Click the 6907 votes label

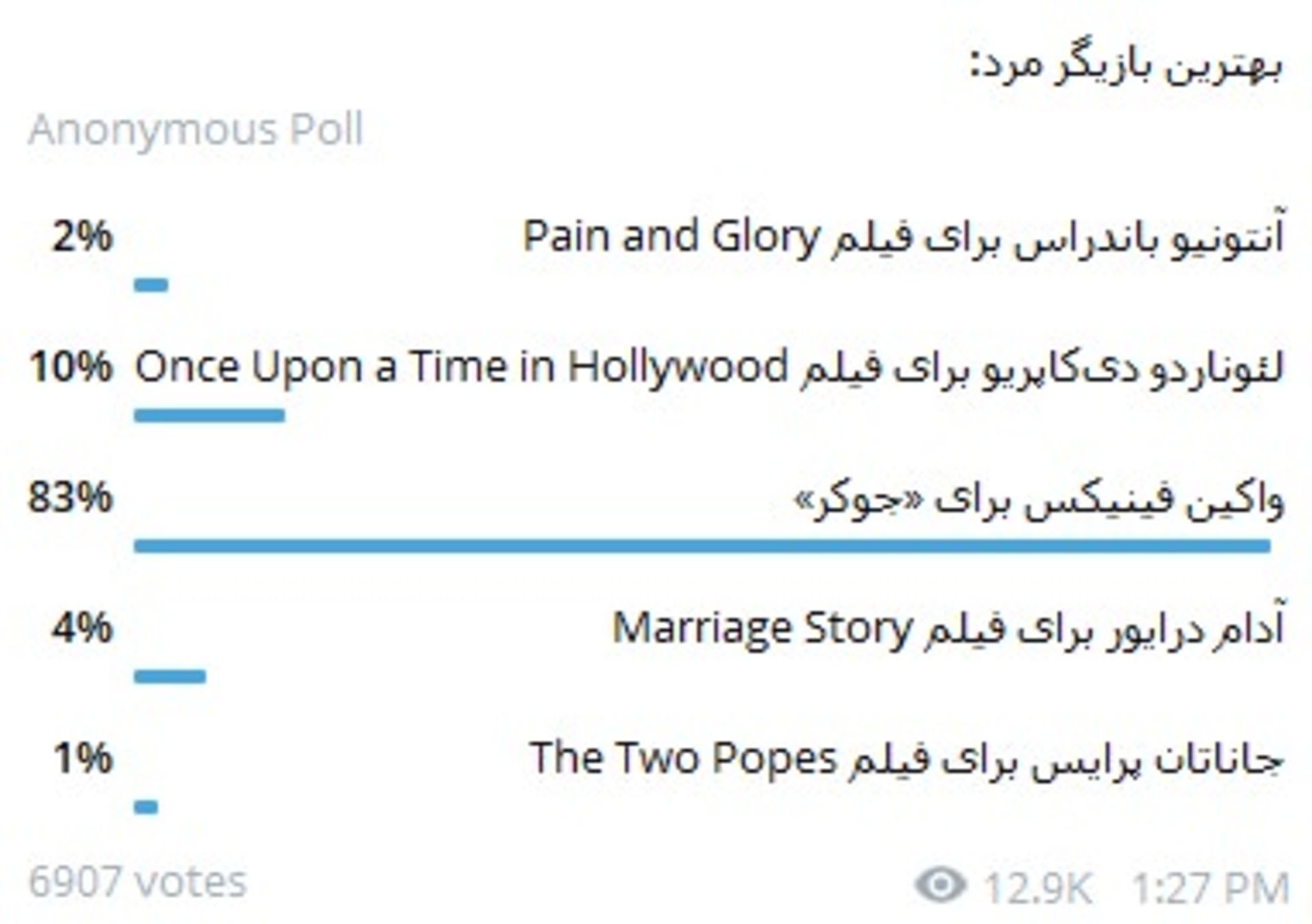[137, 882]
